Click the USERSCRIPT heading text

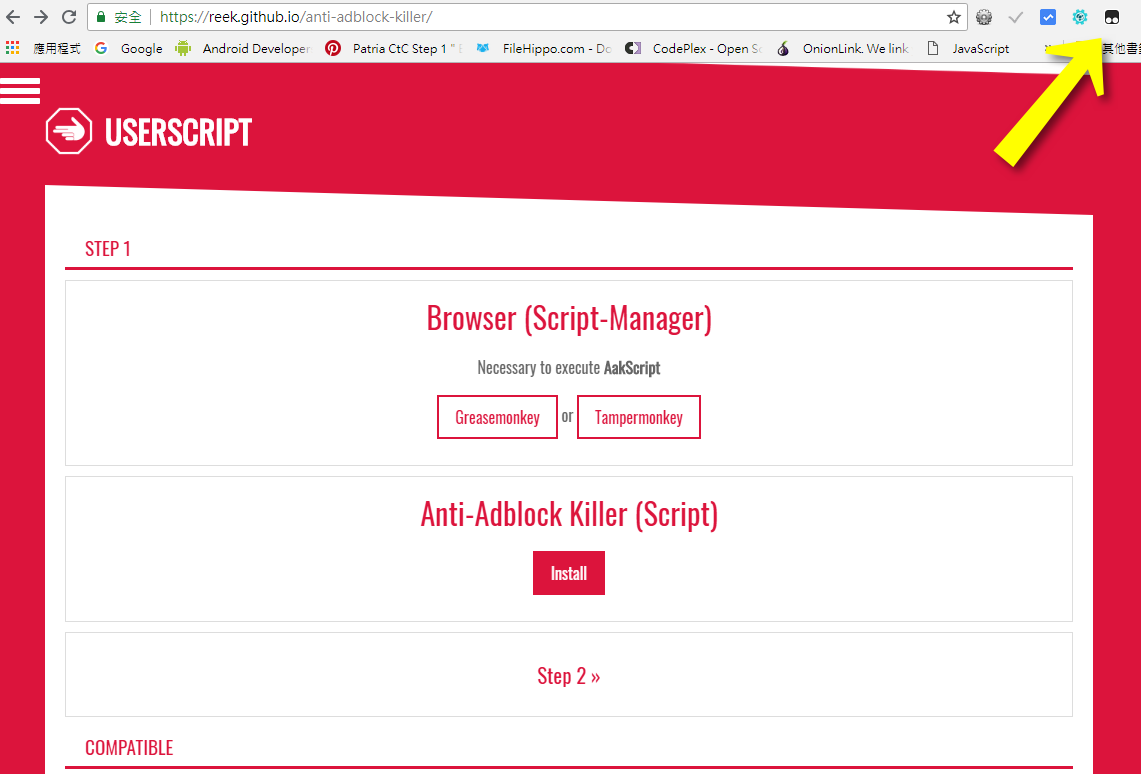[178, 132]
